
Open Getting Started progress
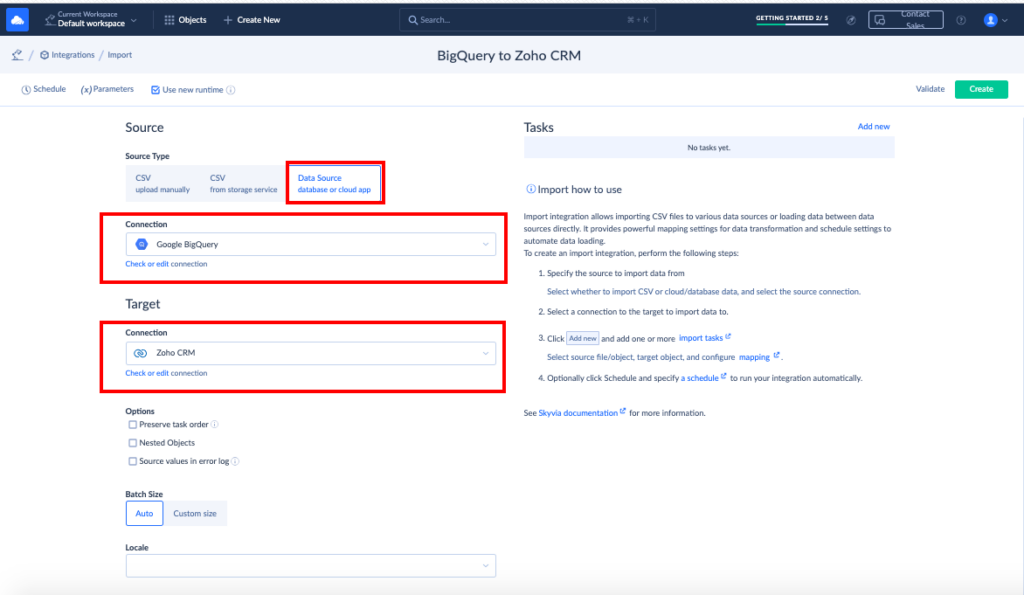tap(792, 19)
